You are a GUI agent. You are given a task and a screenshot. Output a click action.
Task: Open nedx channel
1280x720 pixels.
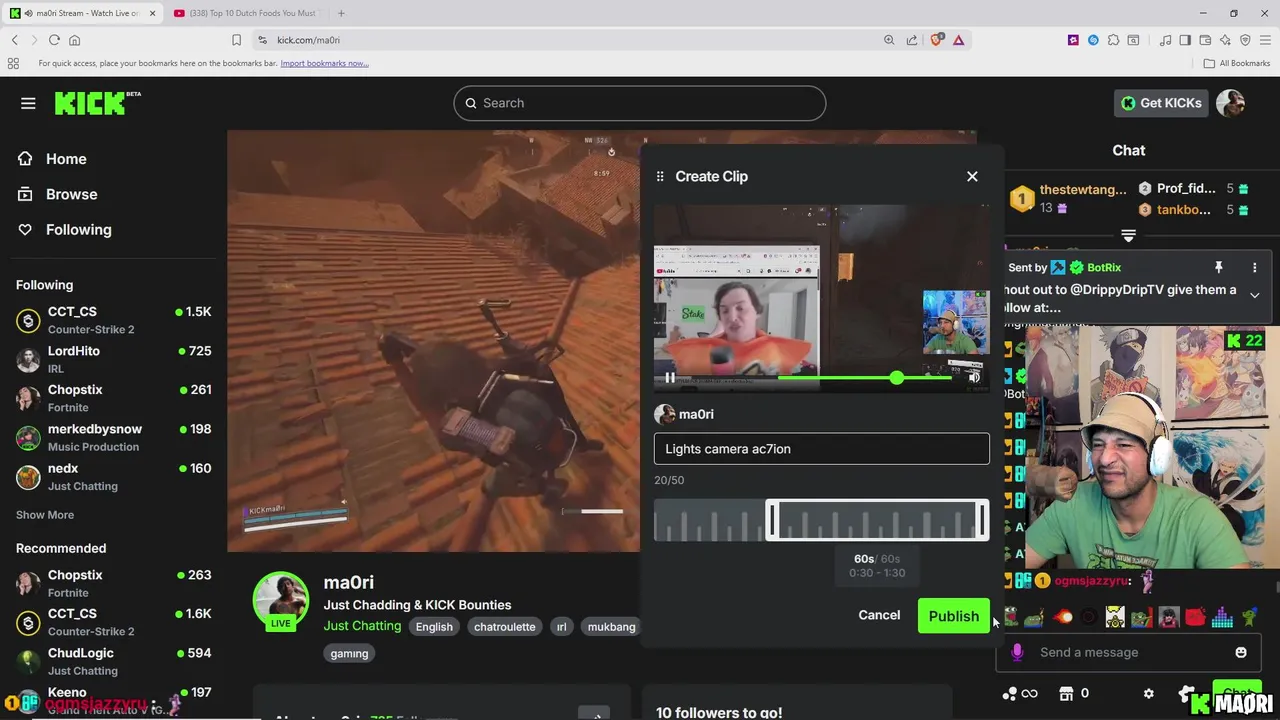[x=114, y=476]
